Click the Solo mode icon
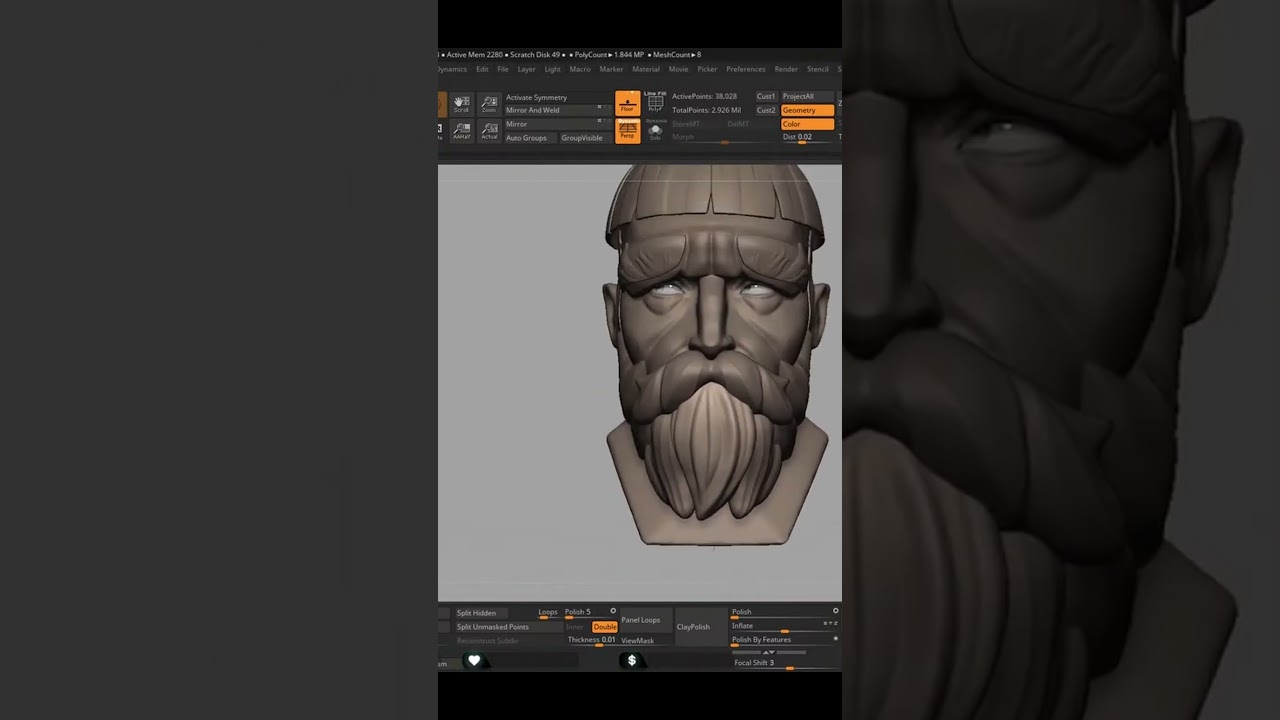The height and width of the screenshot is (720, 1280). click(655, 131)
